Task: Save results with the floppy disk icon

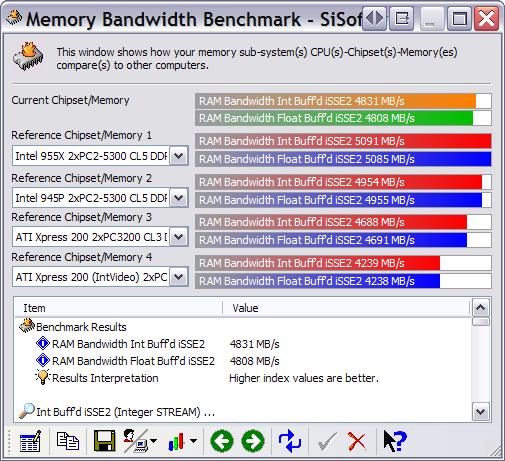Action: [104, 441]
